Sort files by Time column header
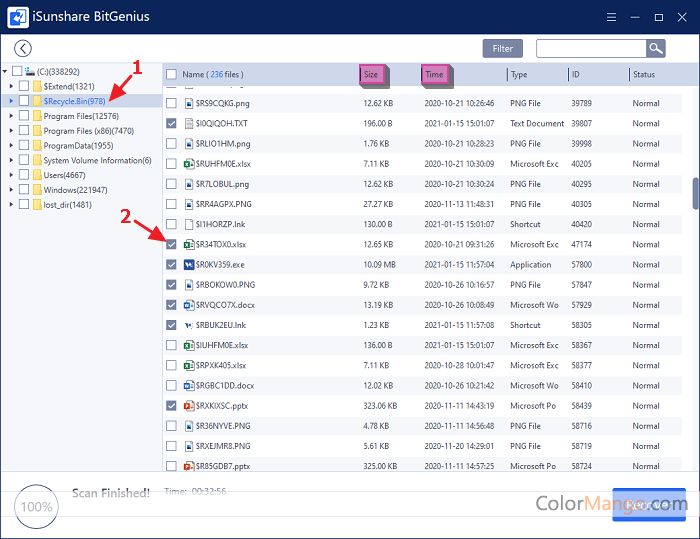This screenshot has width=700, height=539. (x=434, y=75)
